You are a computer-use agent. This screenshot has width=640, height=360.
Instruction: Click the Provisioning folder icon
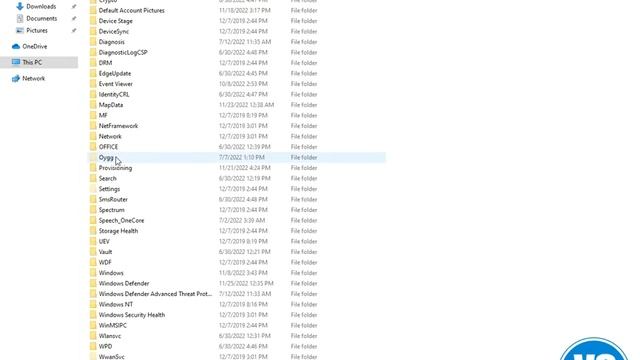pyautogui.click(x=93, y=168)
